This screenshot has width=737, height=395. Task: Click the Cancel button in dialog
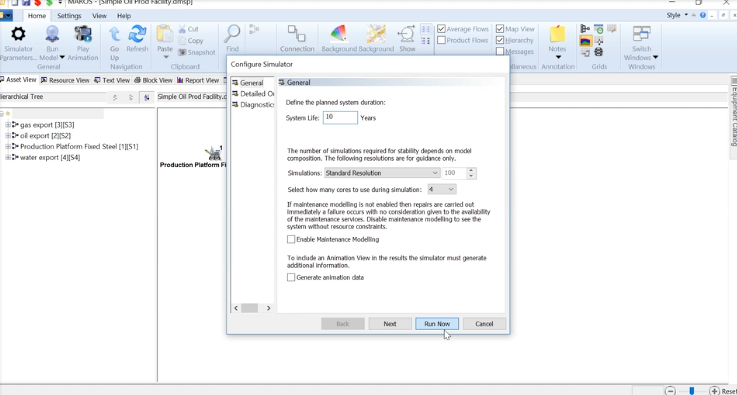(x=484, y=324)
